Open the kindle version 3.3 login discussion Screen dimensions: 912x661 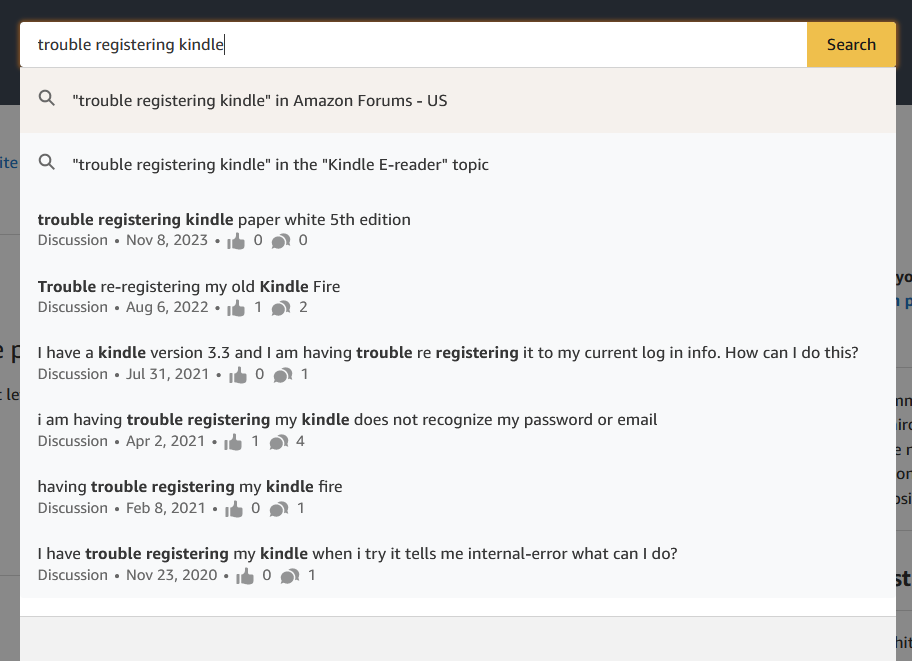point(447,352)
